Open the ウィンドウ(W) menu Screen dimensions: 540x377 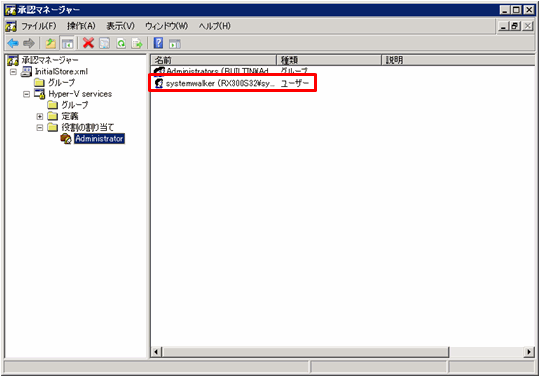166,26
